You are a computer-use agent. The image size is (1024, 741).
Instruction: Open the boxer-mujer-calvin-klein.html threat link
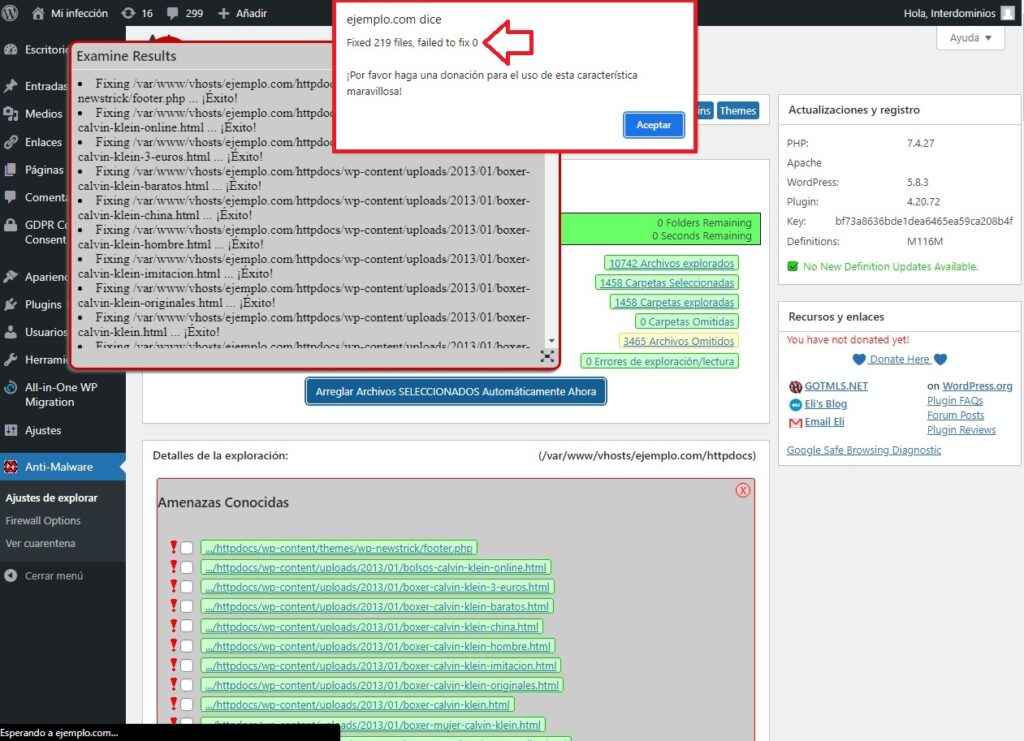pos(372,725)
